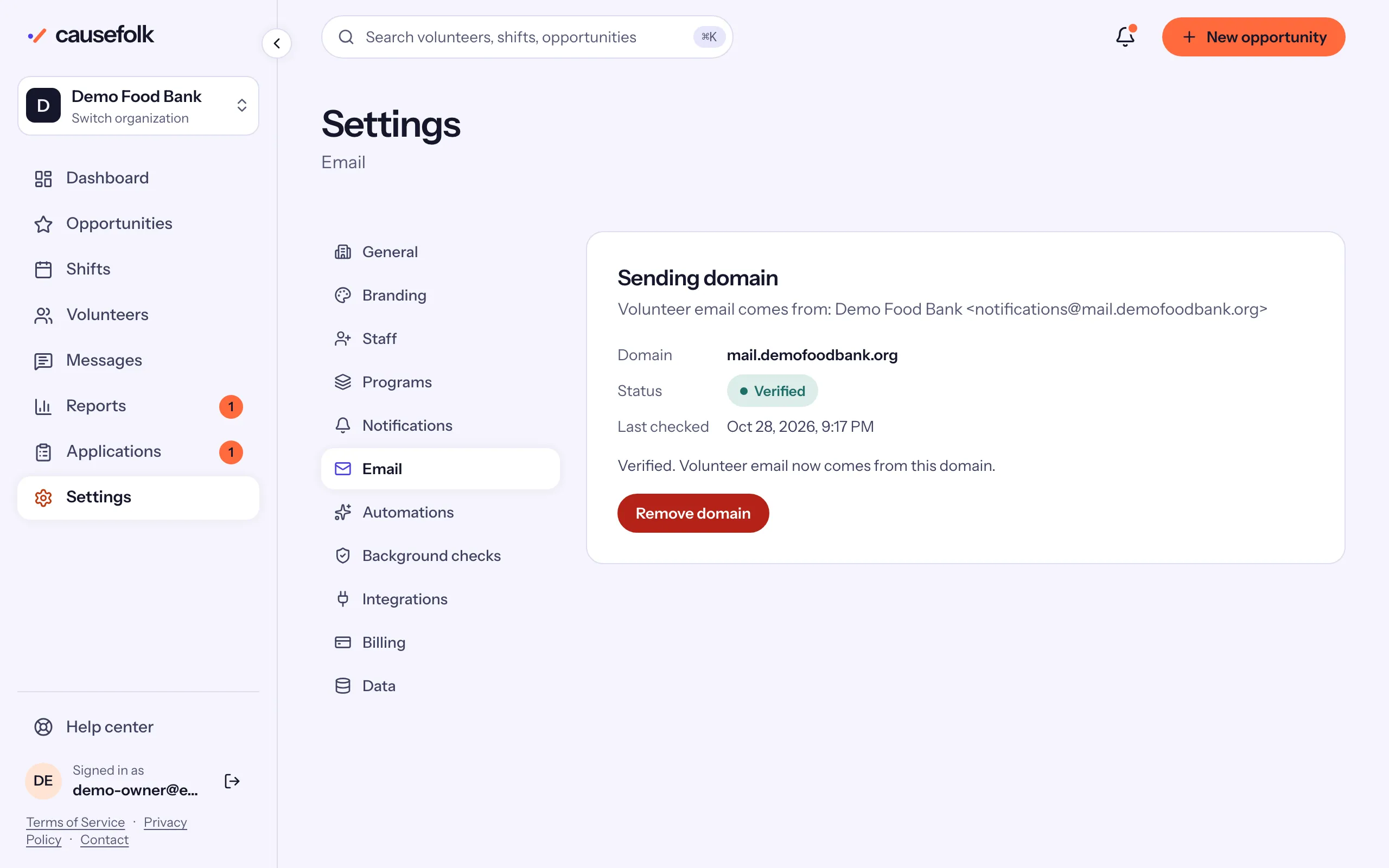The width and height of the screenshot is (1389, 868).
Task: Click the causefolk logo
Action: [91, 35]
